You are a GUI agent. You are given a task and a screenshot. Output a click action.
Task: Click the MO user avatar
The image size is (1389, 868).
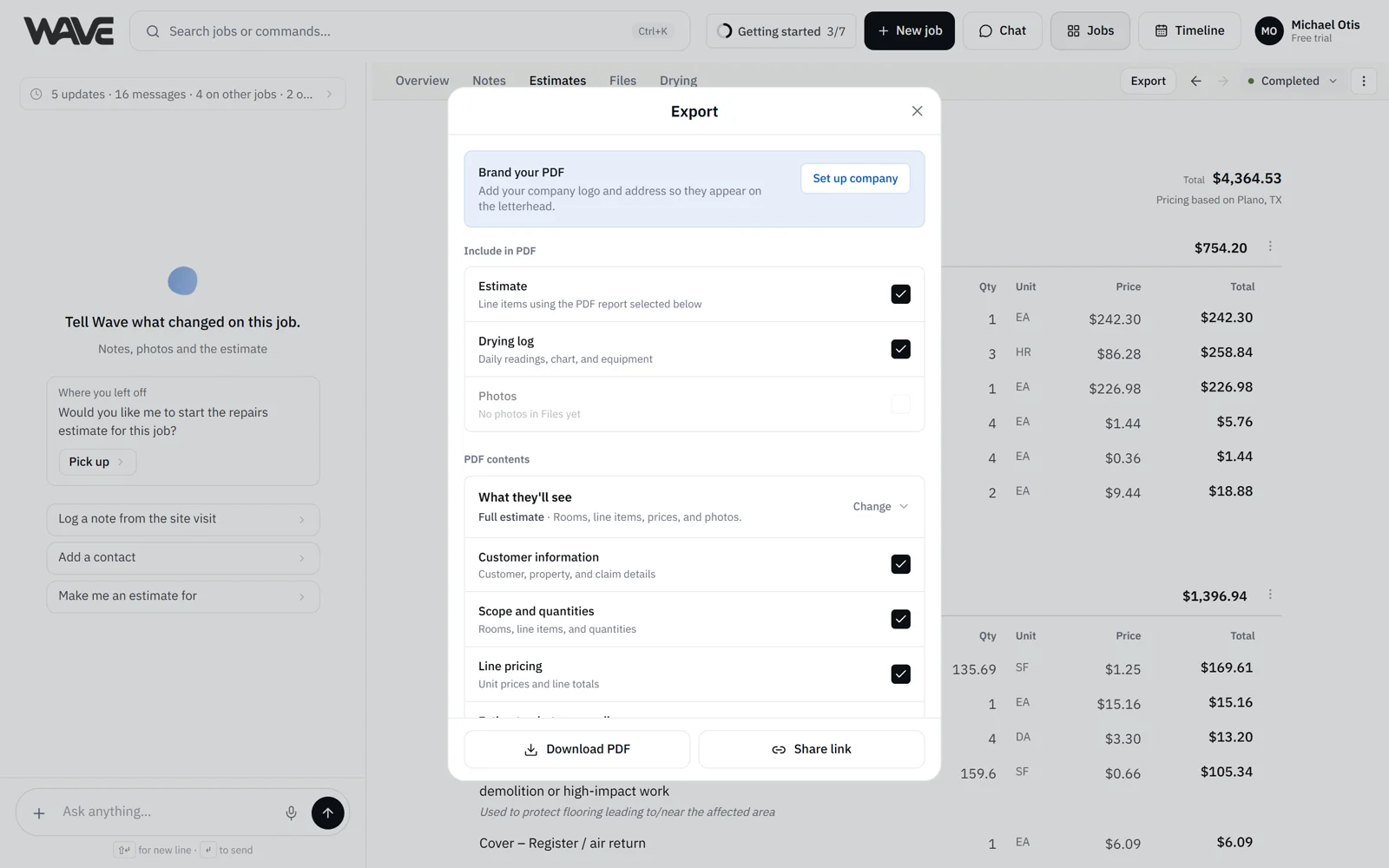[x=1269, y=31]
